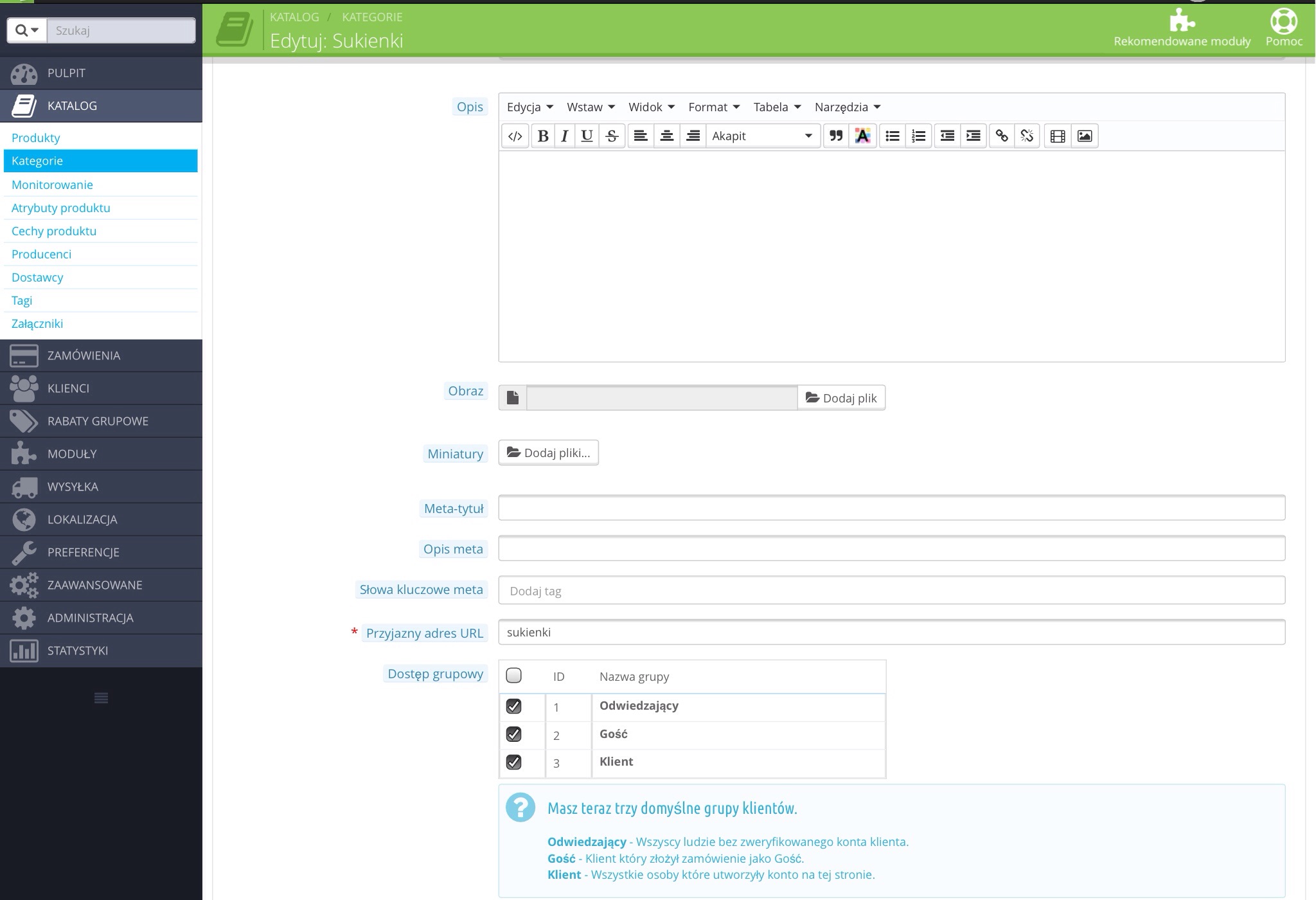The width and height of the screenshot is (1316, 900).
Task: Apply strikethrough formatting
Action: click(x=612, y=136)
